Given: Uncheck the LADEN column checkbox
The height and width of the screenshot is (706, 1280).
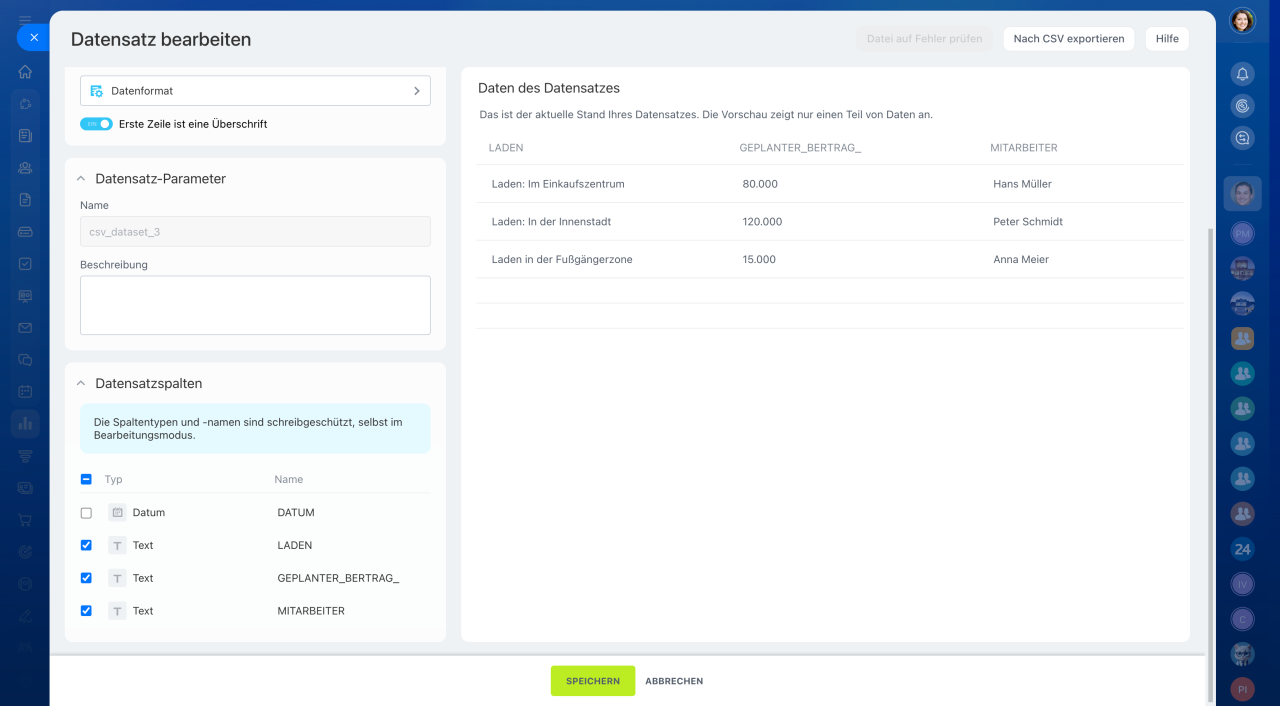Looking at the screenshot, I should [x=86, y=546].
